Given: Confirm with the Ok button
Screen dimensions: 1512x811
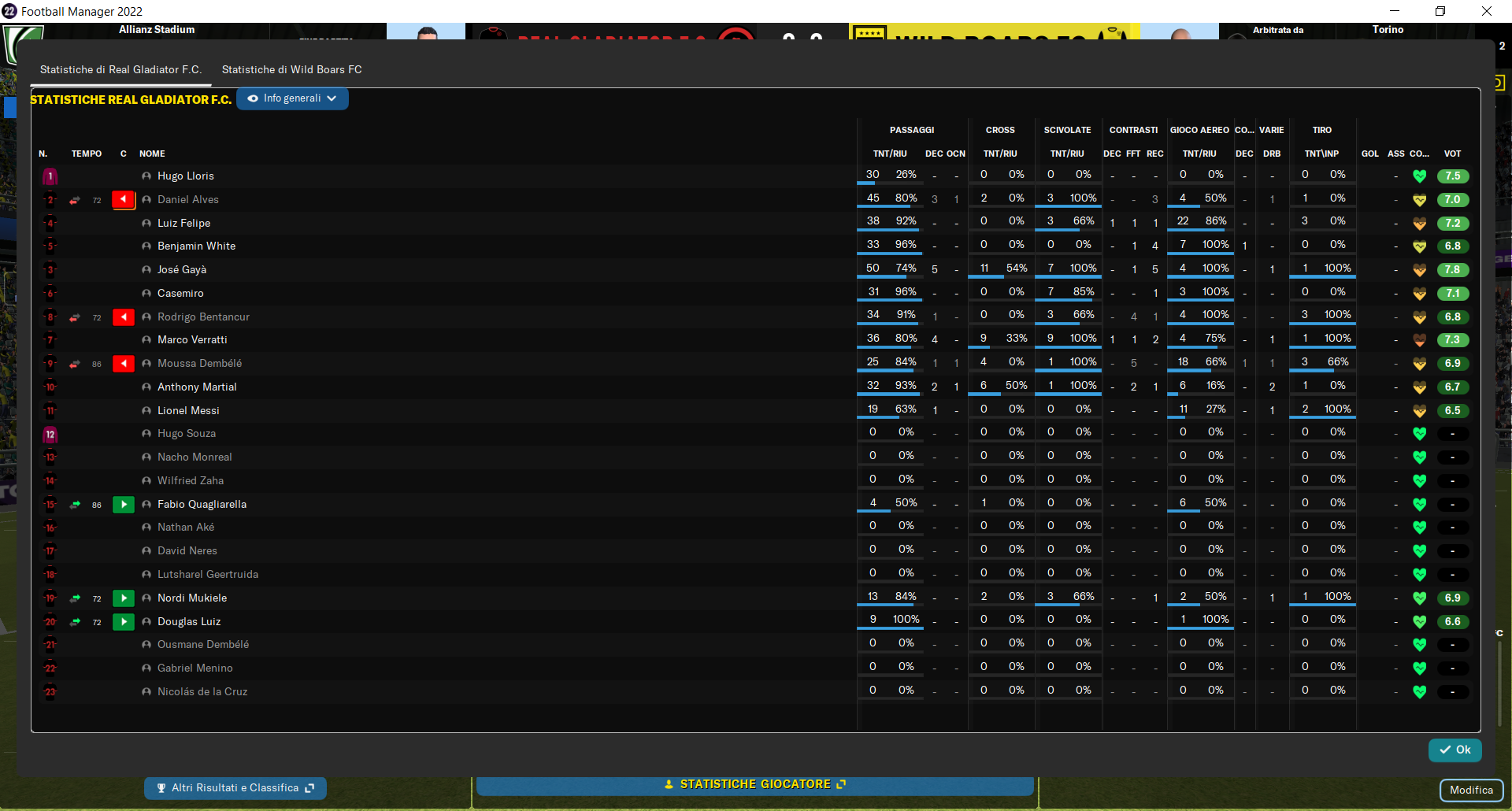Looking at the screenshot, I should coord(1455,750).
